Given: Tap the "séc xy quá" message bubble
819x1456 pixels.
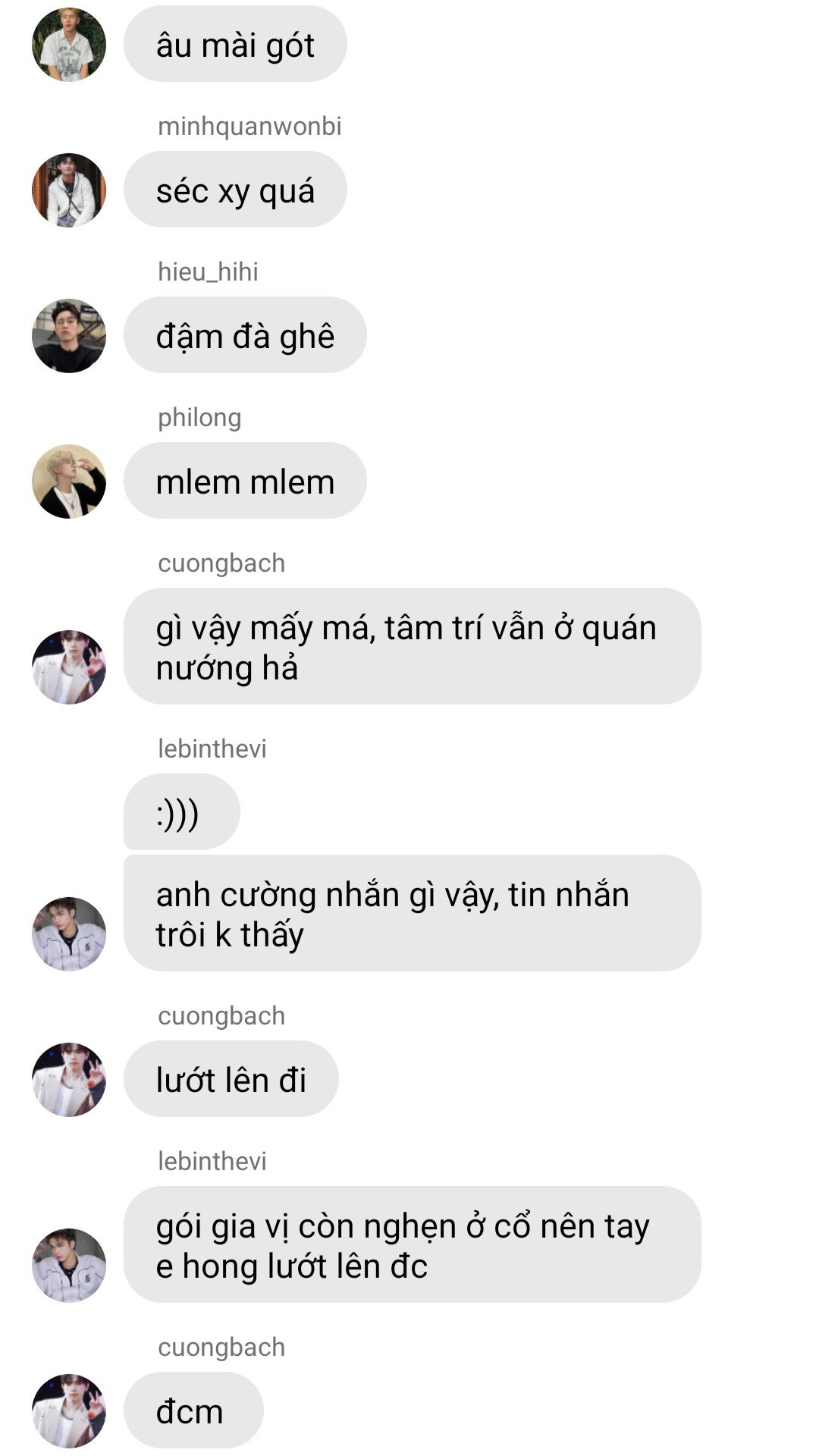Looking at the screenshot, I should pyautogui.click(x=235, y=190).
